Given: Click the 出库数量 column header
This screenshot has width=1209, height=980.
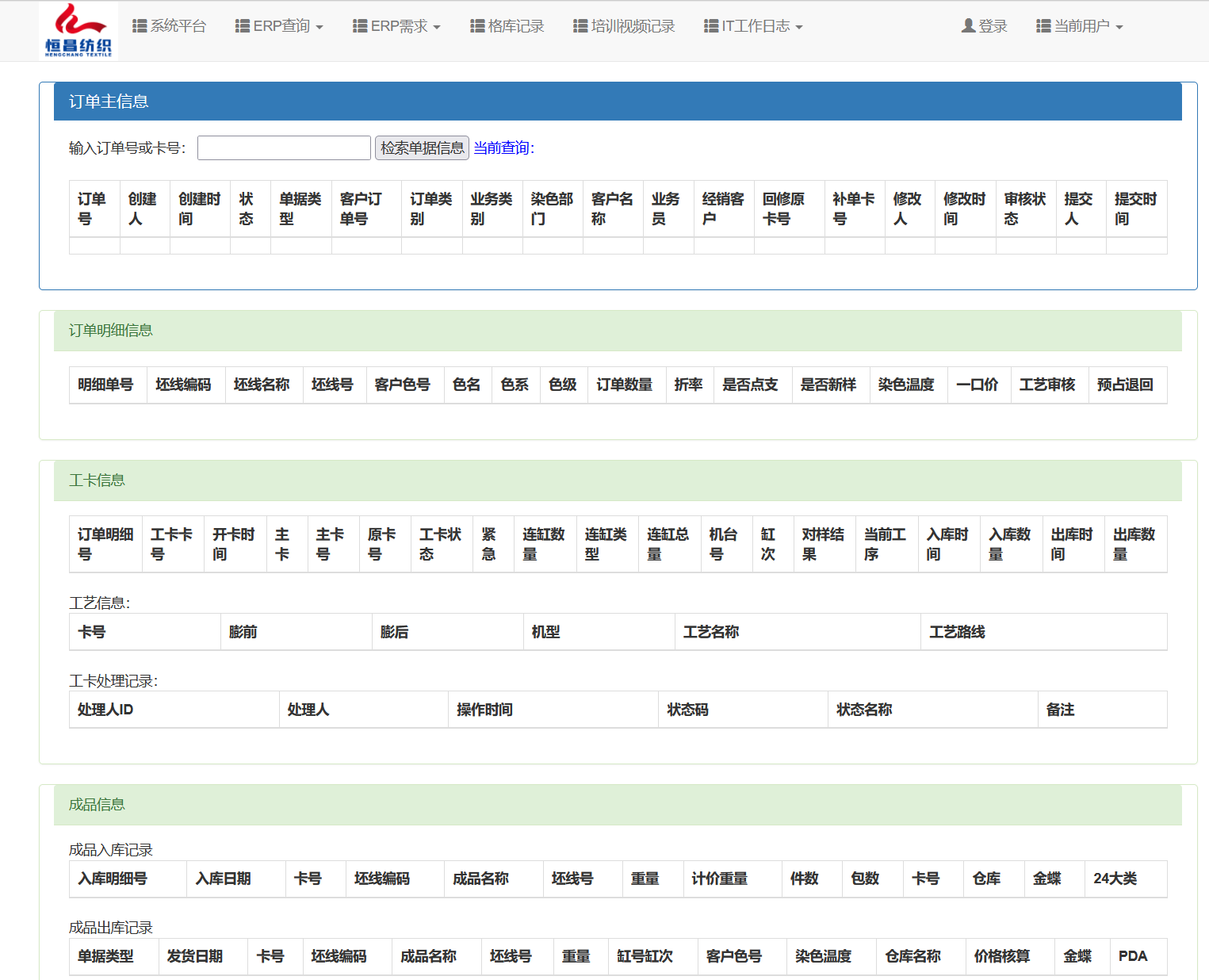Looking at the screenshot, I should point(1135,545).
